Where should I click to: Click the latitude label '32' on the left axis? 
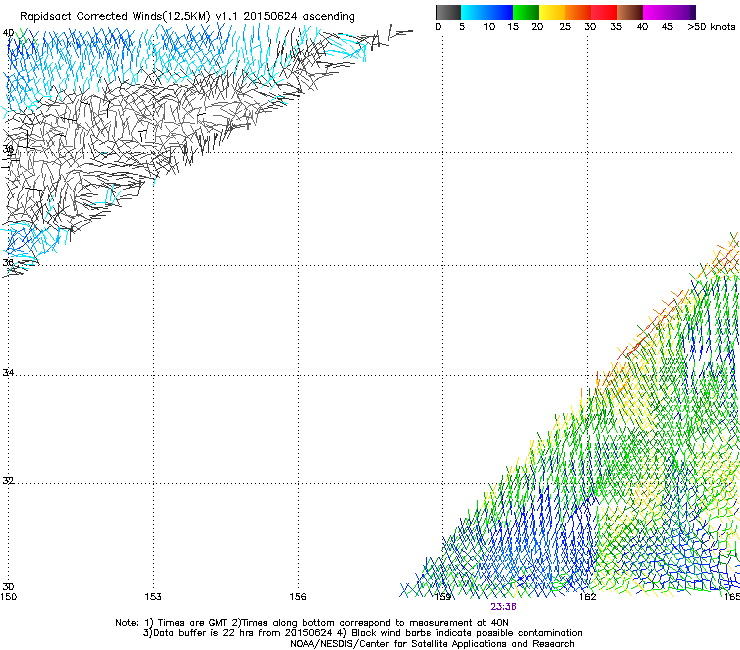[8, 481]
